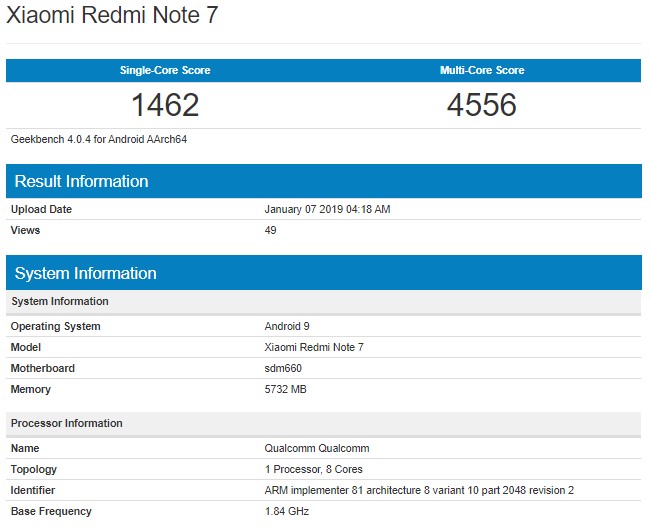Select the Memory label
This screenshot has width=651, height=531.
[x=30, y=389]
